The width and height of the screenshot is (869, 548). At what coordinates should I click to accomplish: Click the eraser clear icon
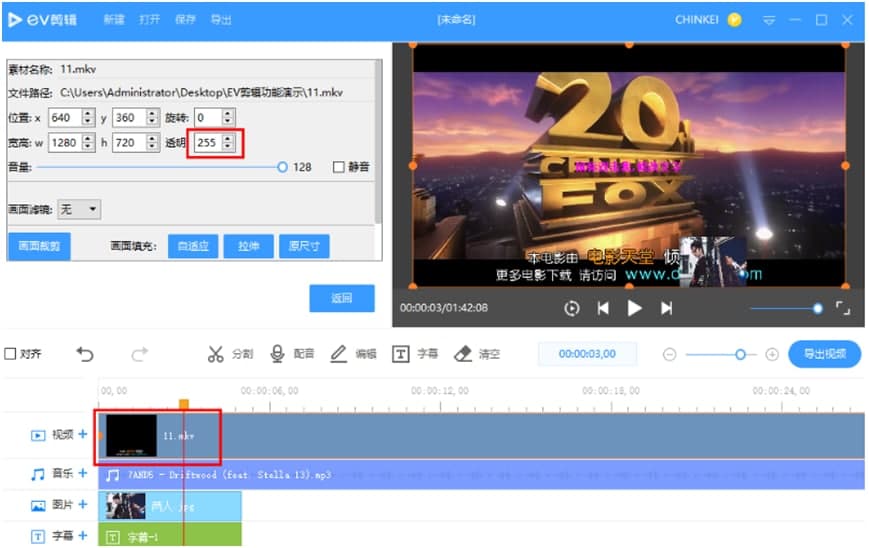coord(462,354)
